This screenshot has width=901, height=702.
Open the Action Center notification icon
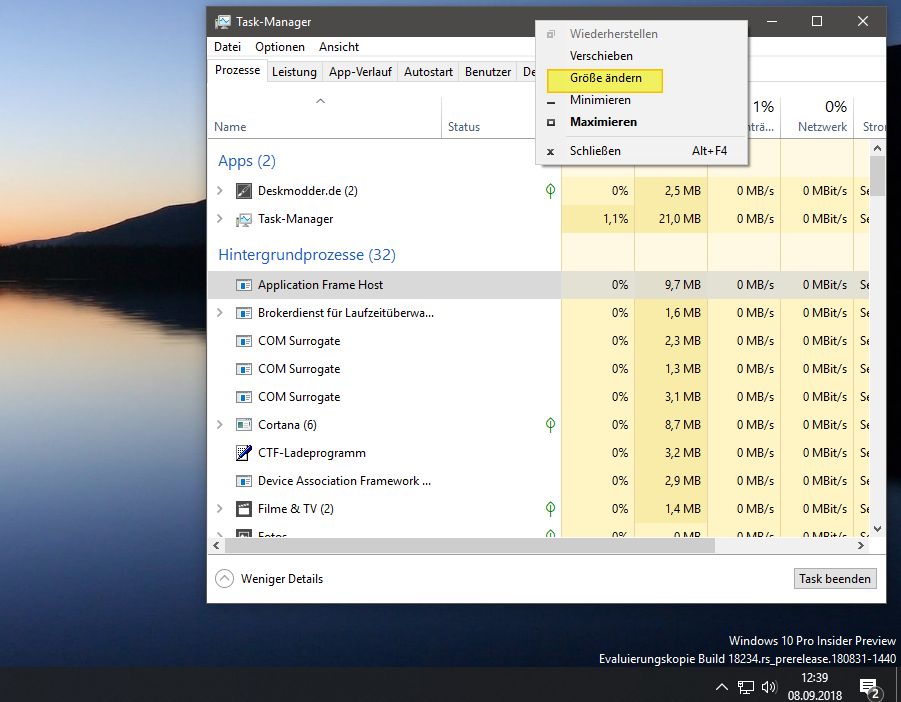point(869,688)
